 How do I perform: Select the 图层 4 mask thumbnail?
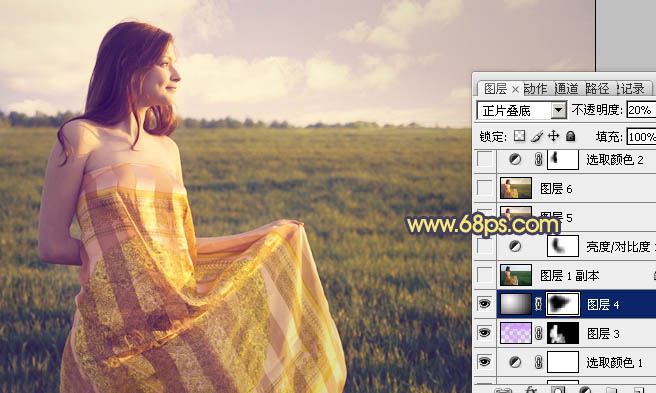click(563, 304)
